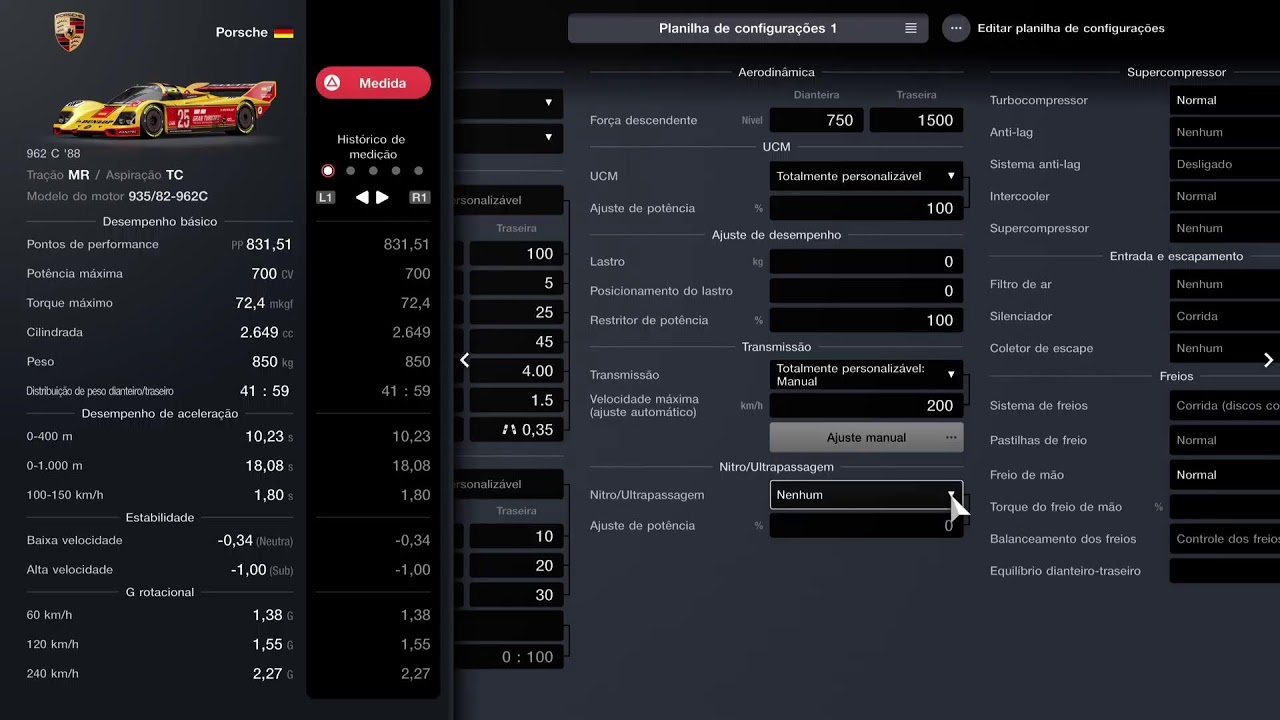Open the Planilha de configurações 1 selector

point(748,28)
